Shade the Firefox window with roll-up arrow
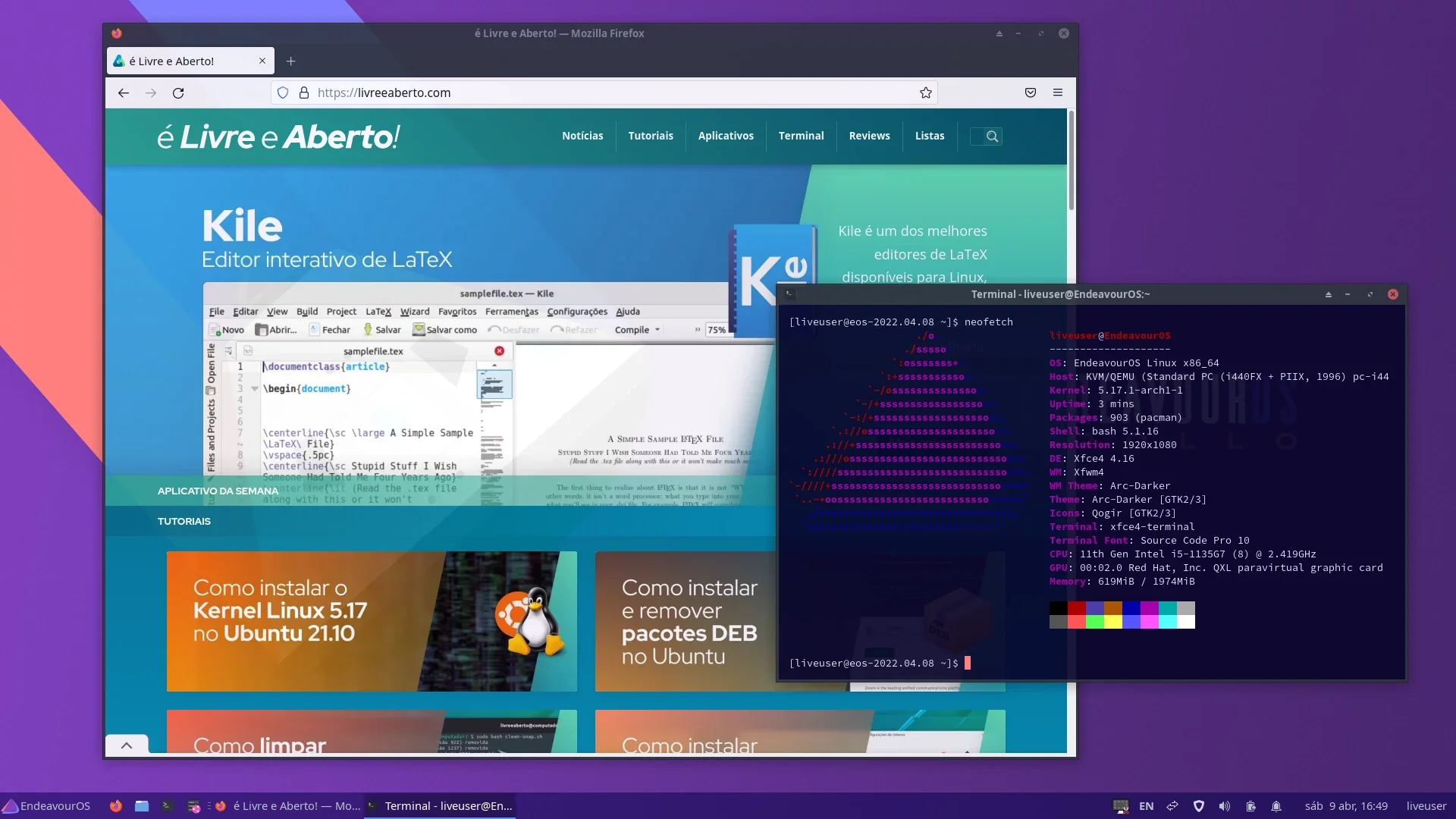Image resolution: width=1456 pixels, height=819 pixels. click(x=999, y=33)
